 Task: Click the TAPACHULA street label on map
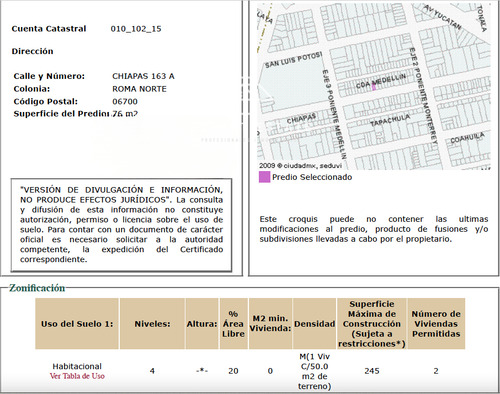[390, 120]
